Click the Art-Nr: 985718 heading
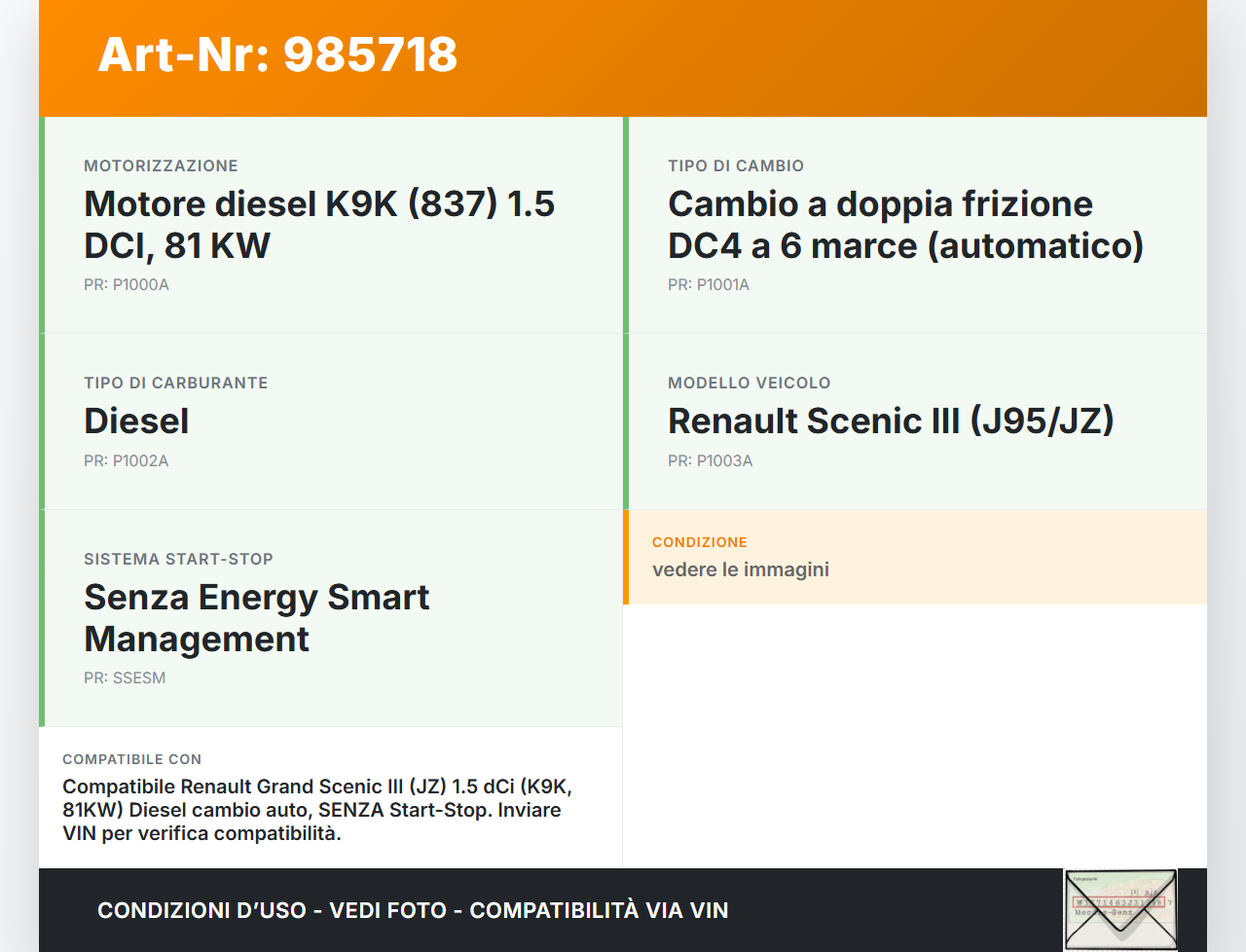This screenshot has width=1246, height=952. (277, 55)
